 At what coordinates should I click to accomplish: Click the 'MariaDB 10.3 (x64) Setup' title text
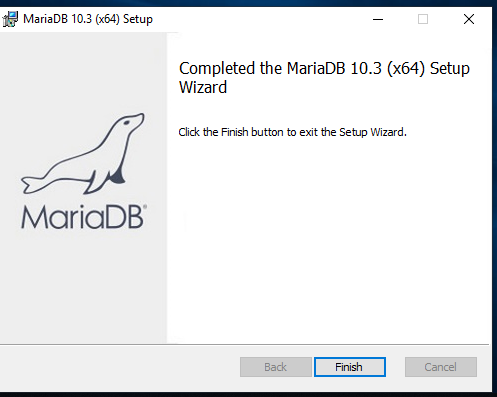click(88, 19)
